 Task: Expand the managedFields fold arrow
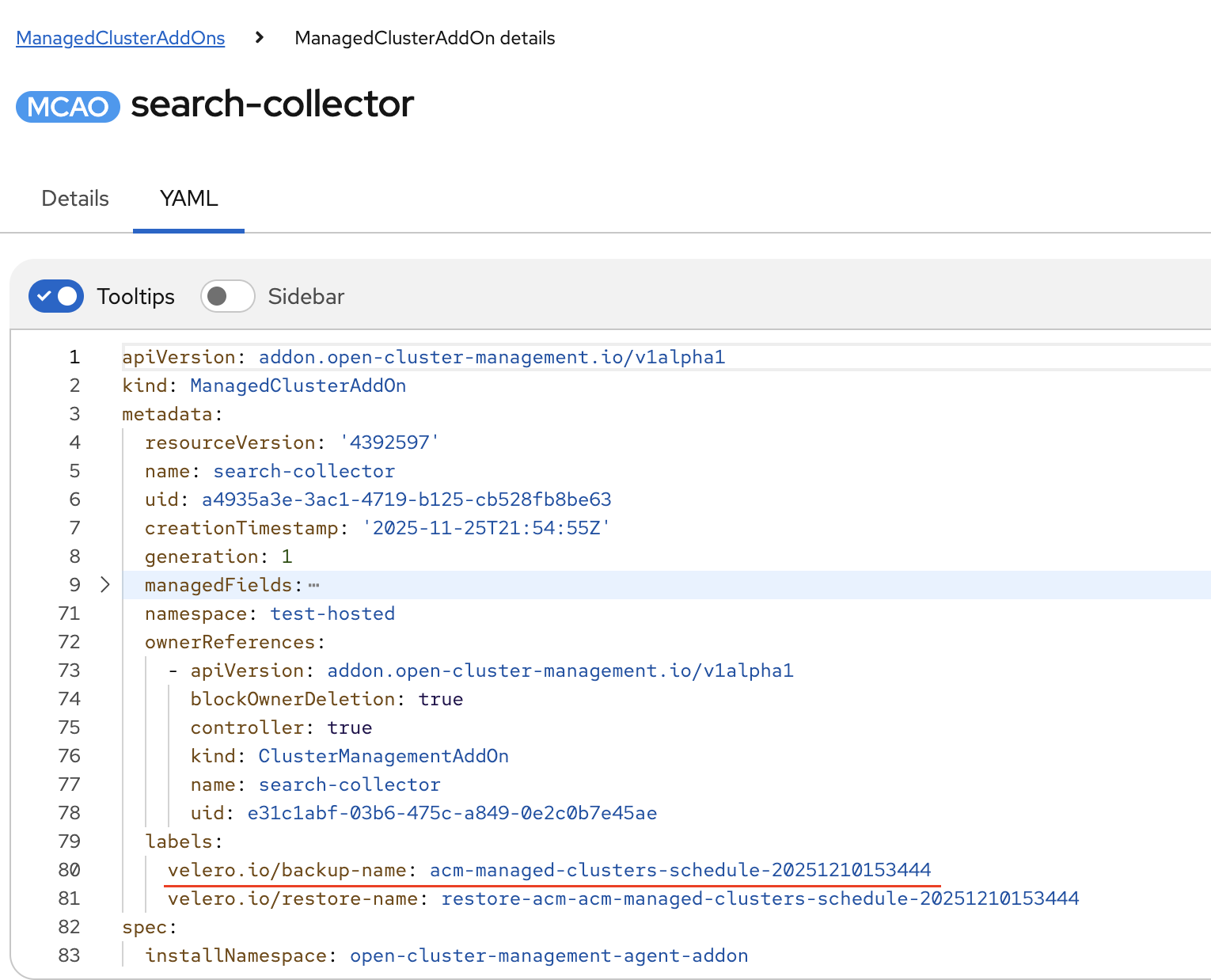tap(105, 585)
